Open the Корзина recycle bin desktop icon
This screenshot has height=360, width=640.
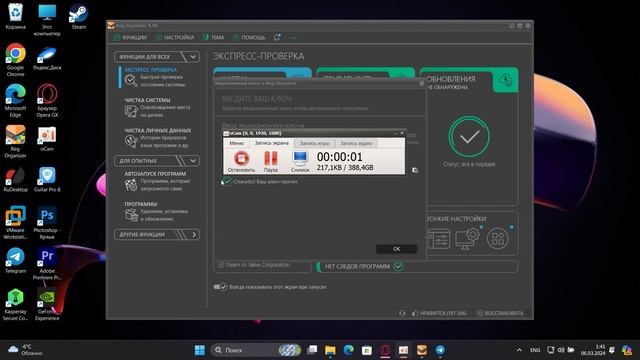[x=16, y=16]
